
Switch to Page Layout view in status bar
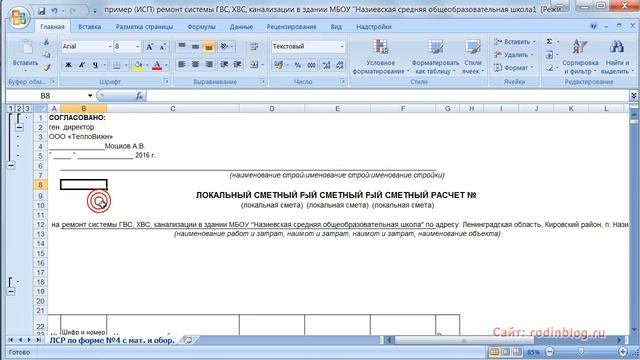tap(505, 351)
